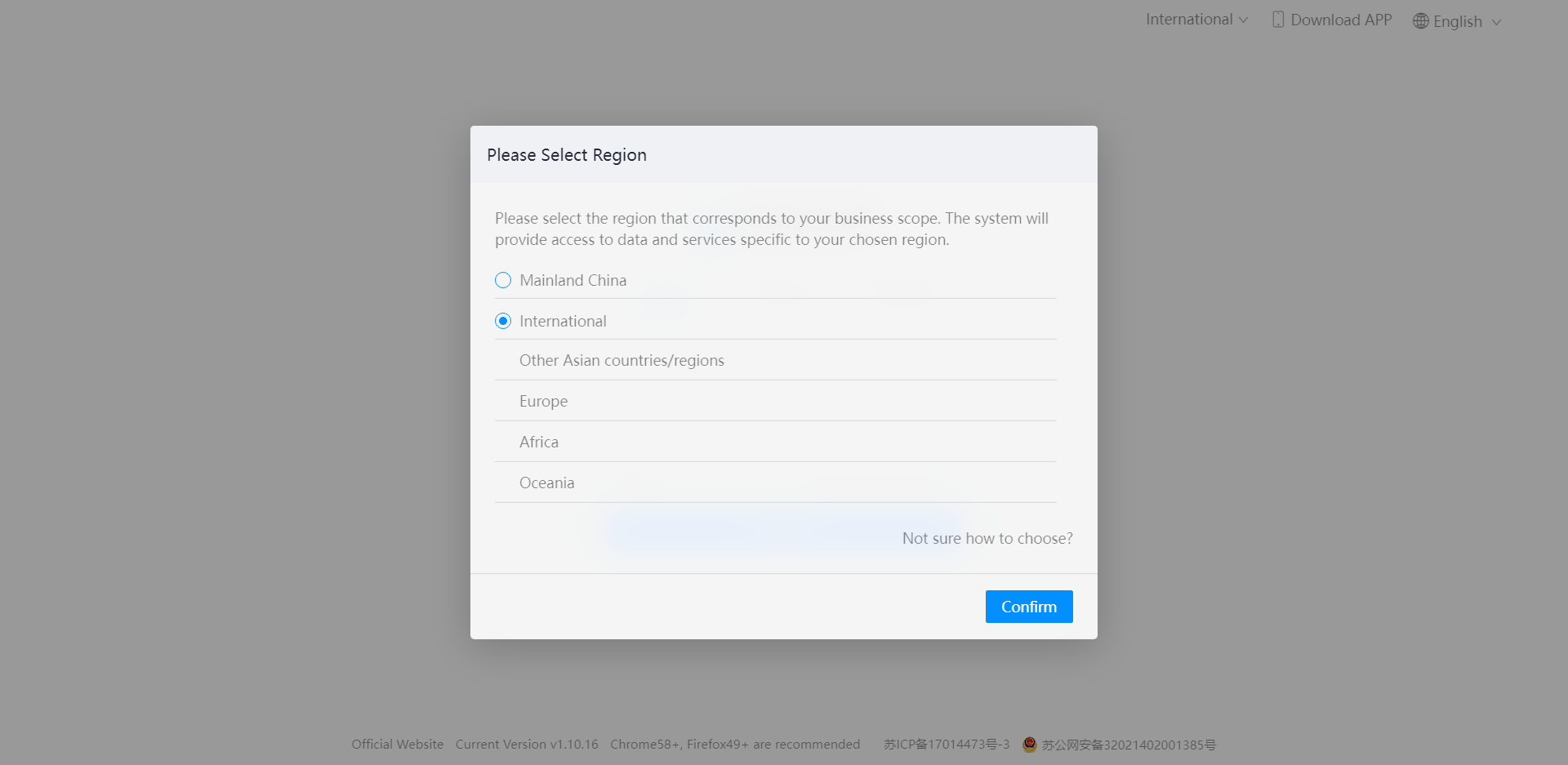The height and width of the screenshot is (765, 1568).
Task: Click Download APP in the top bar
Action: [1341, 19]
